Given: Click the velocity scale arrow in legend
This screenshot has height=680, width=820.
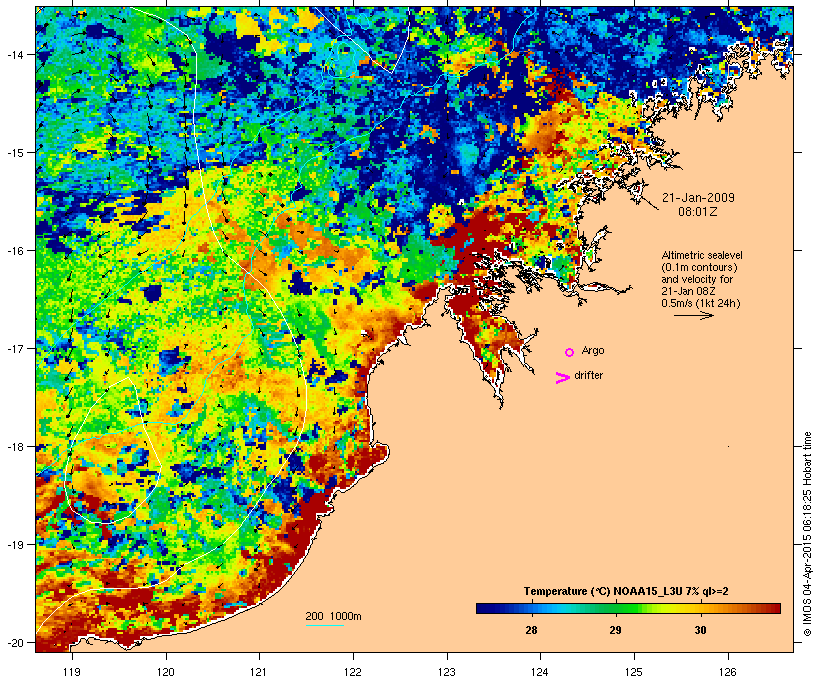Looking at the screenshot, I should click(694, 315).
